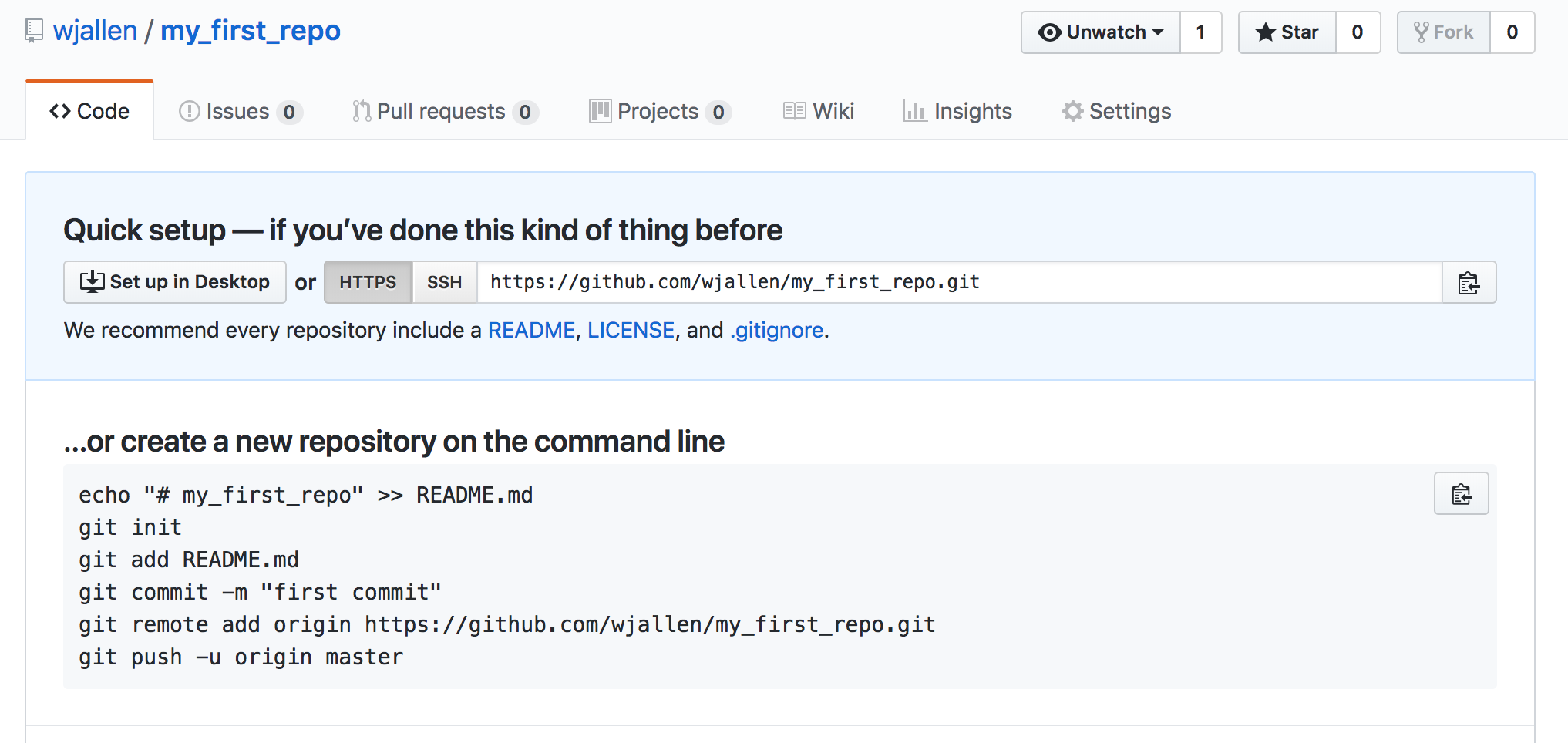Open the my_first_repo repository link
The image size is (1568, 743).
click(251, 31)
